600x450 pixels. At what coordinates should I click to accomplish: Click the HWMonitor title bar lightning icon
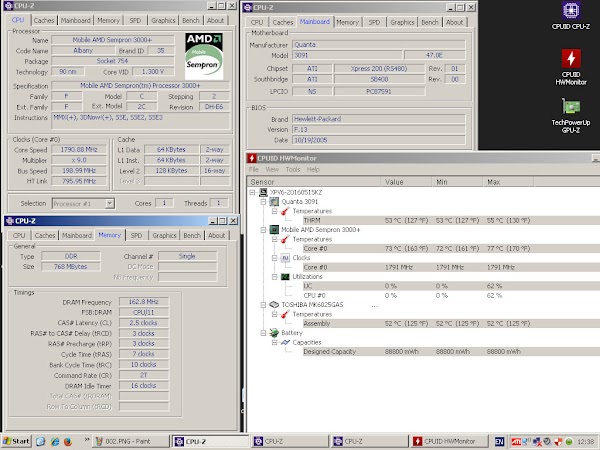pos(252,158)
